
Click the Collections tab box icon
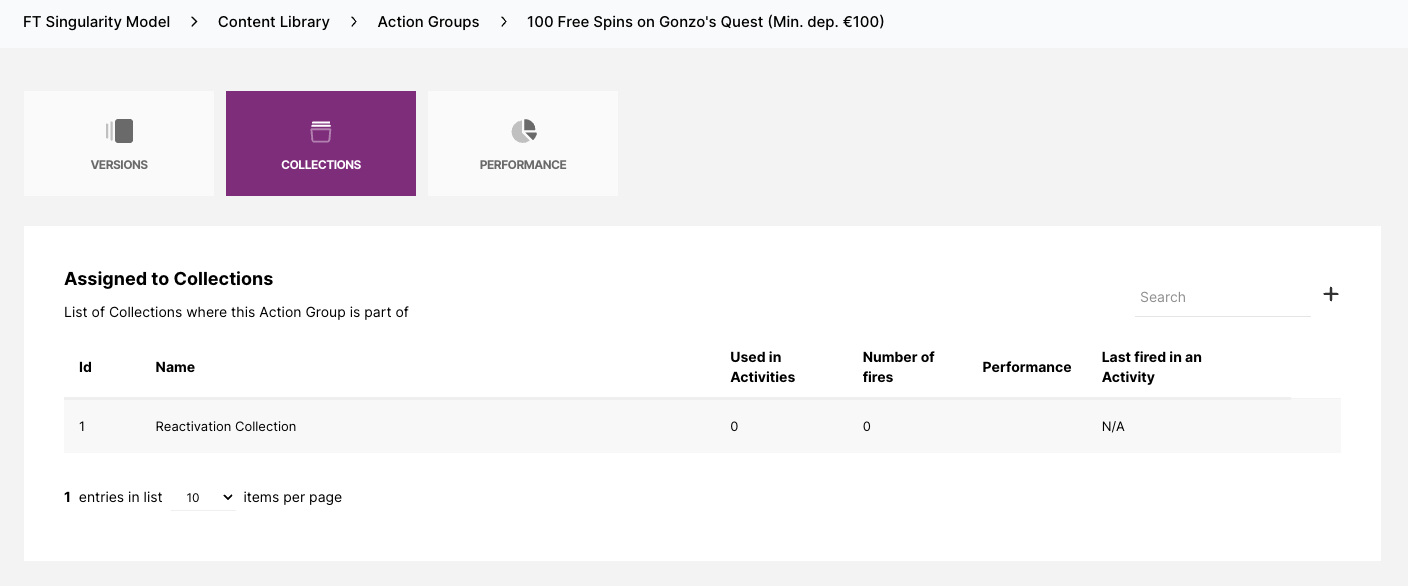tap(321, 131)
